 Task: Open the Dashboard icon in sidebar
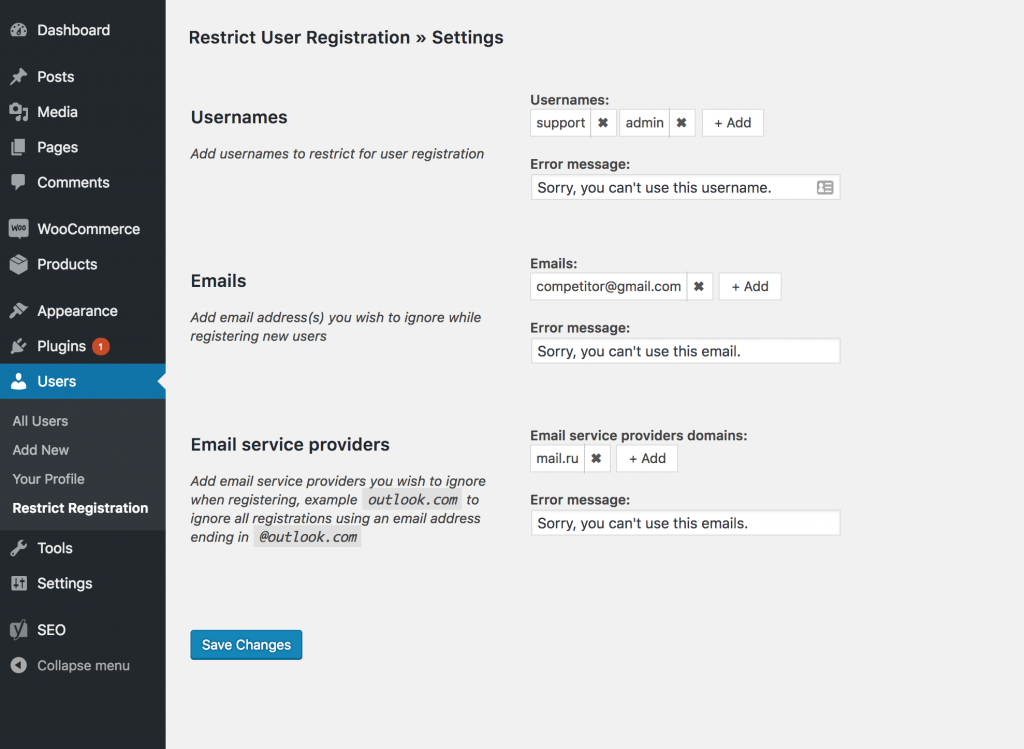[x=19, y=30]
